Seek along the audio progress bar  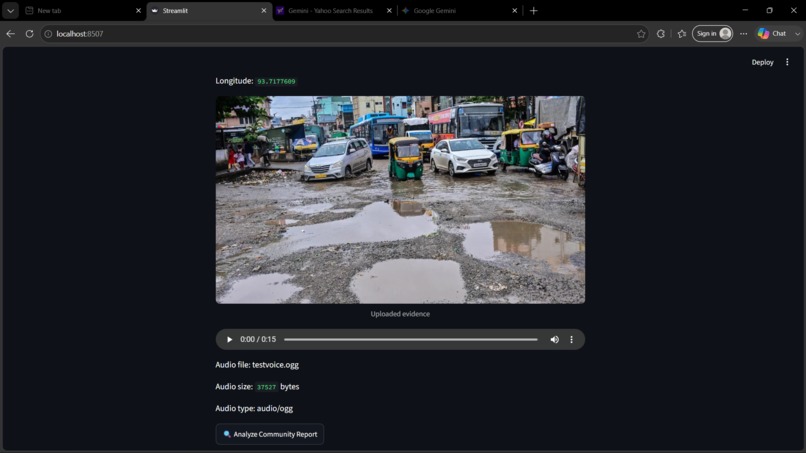point(411,339)
